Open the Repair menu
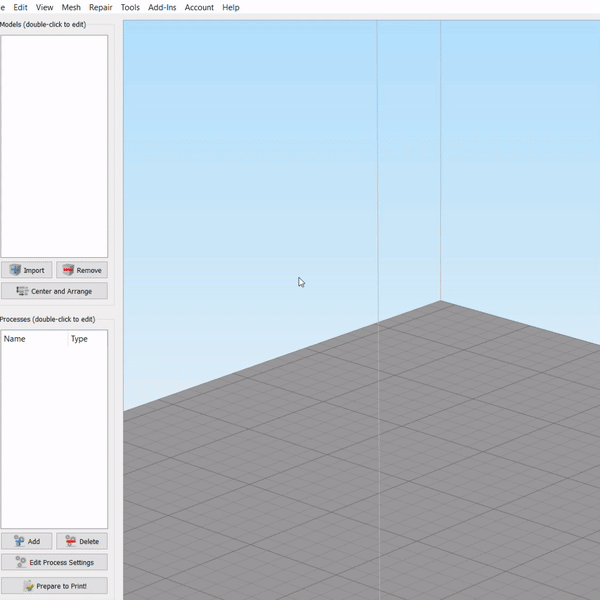 [x=101, y=7]
